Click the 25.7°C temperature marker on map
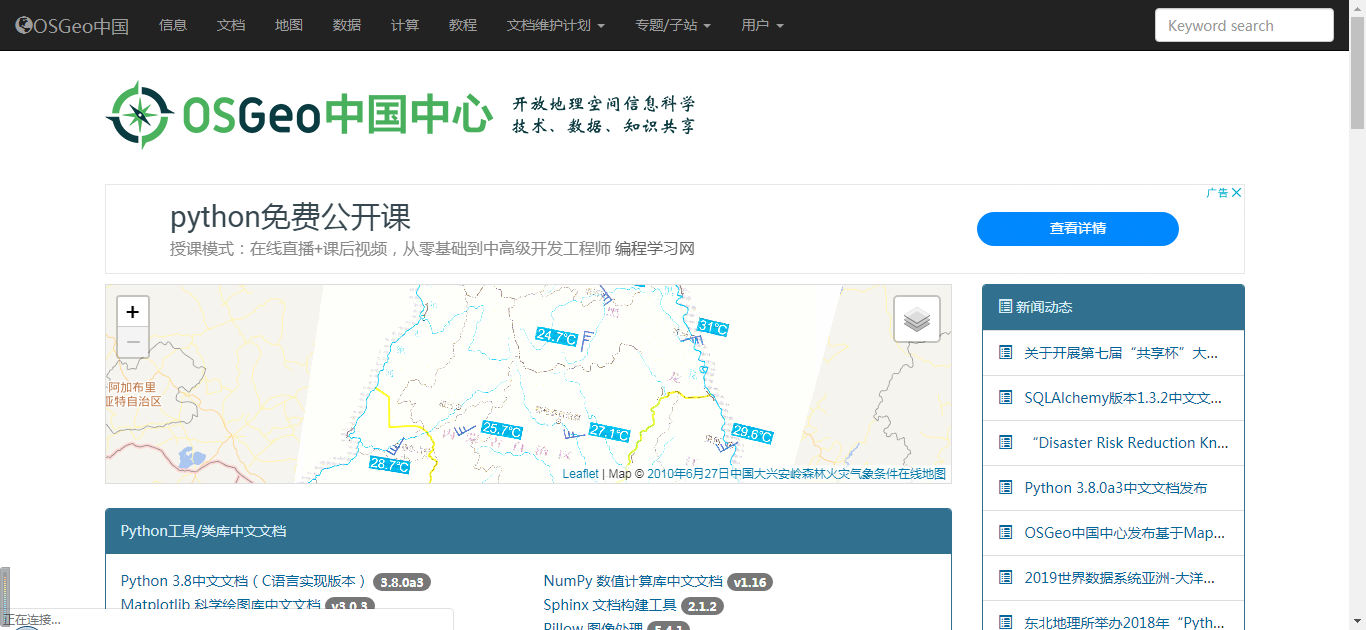Screen dimensions: 1366x630 point(502,430)
